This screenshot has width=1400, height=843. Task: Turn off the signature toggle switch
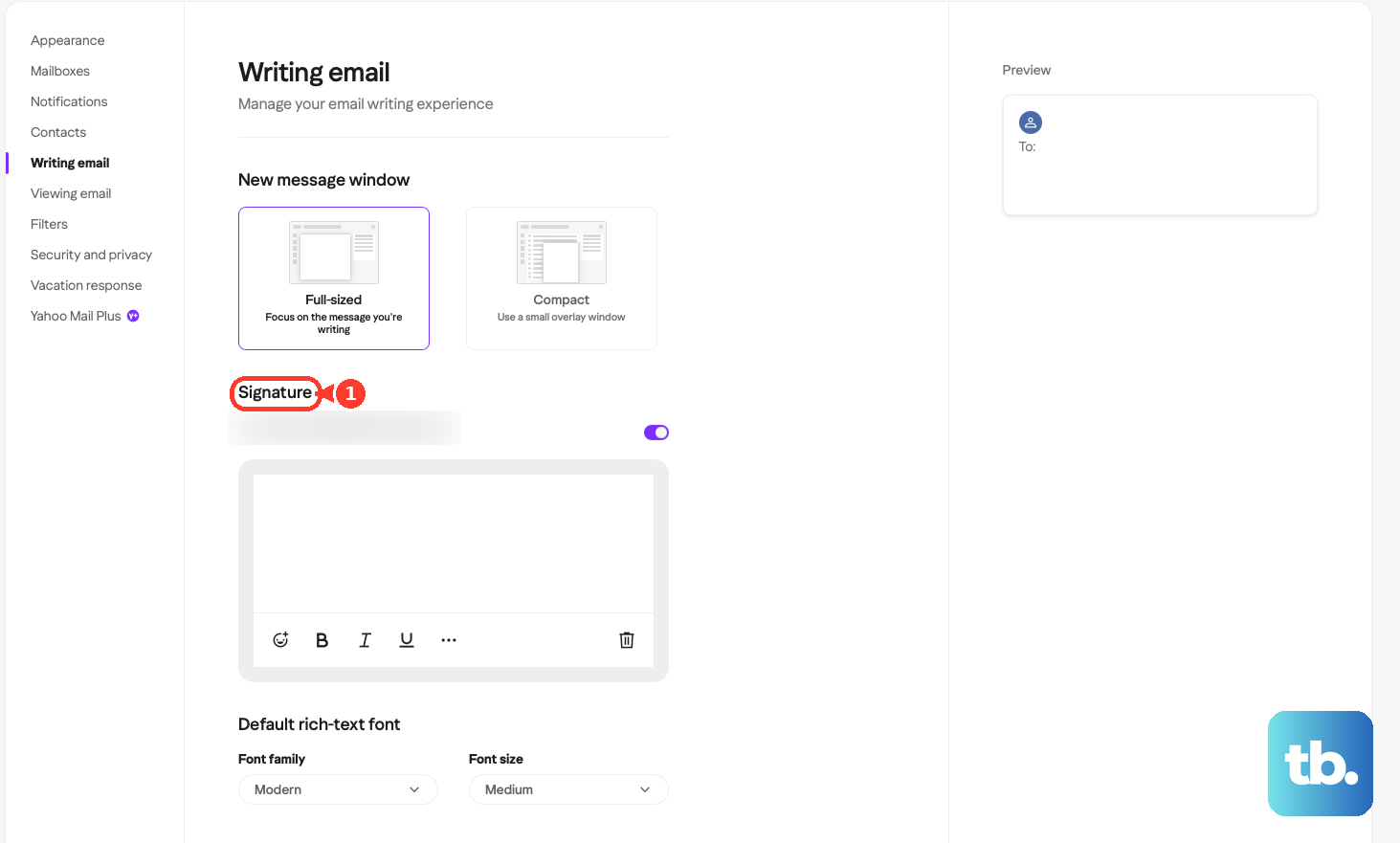pos(656,433)
